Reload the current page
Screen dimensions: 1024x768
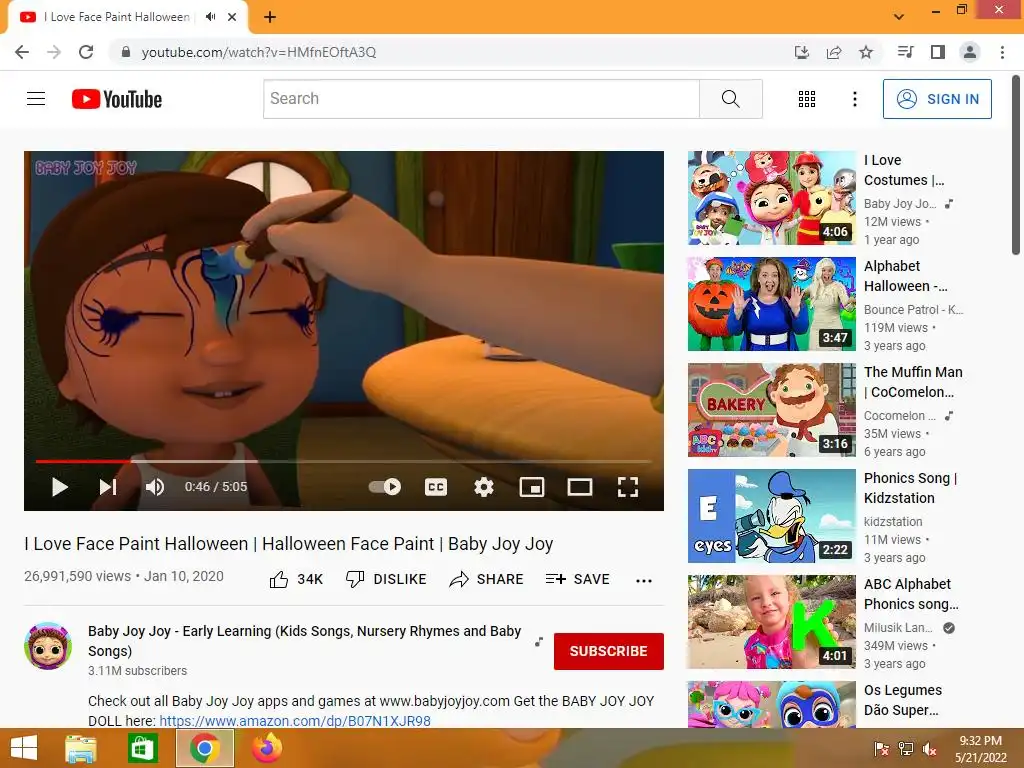[86, 52]
